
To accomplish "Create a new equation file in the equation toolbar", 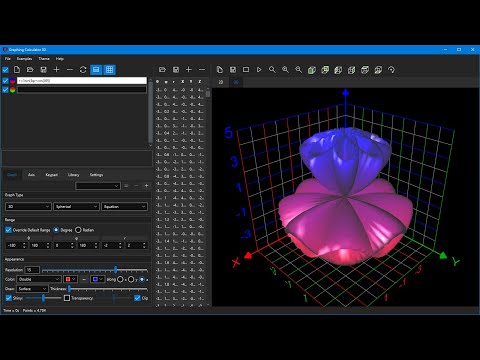I will coord(17,70).
